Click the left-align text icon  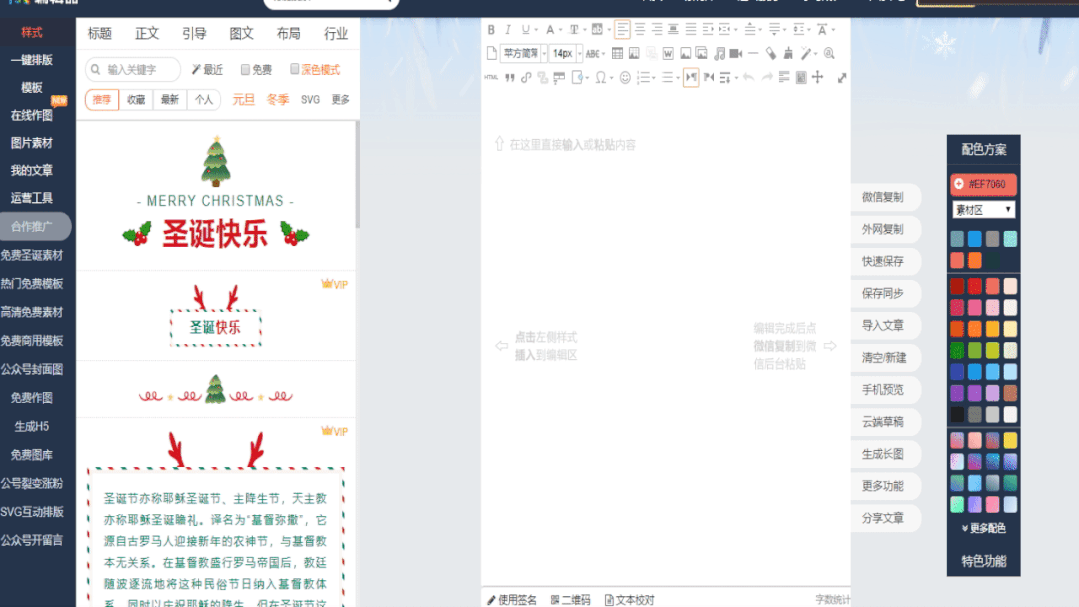[622, 29]
